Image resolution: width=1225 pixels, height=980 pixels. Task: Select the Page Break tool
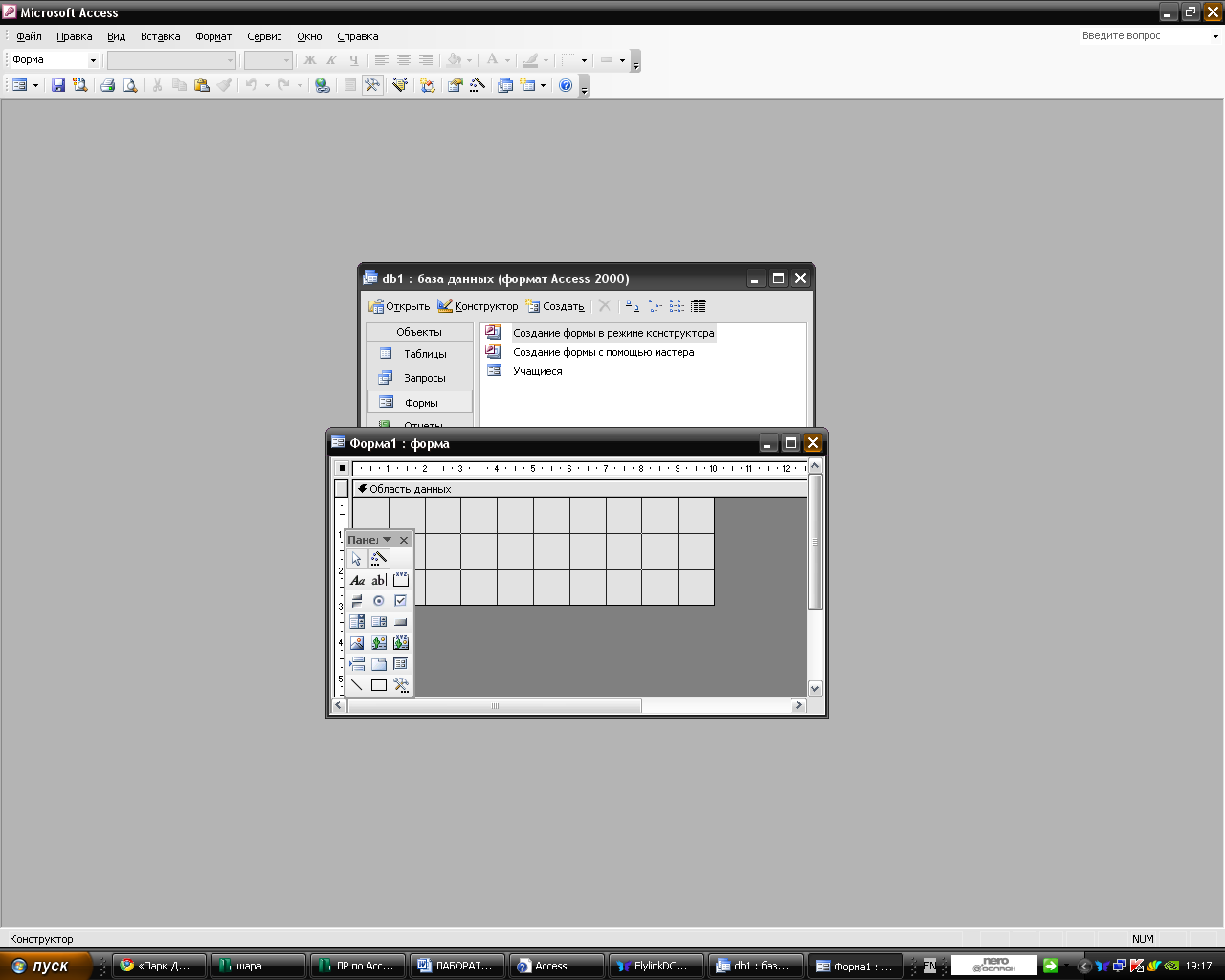coord(357,664)
